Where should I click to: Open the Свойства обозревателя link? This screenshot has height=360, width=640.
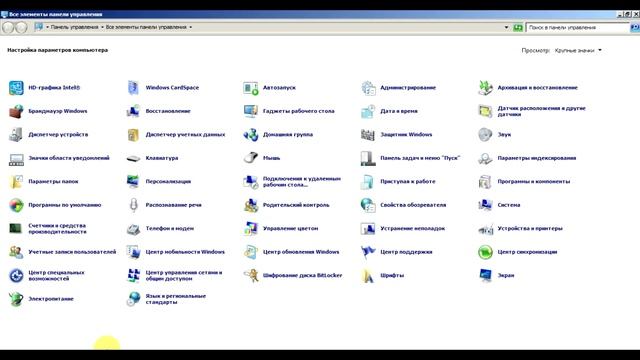click(x=413, y=205)
